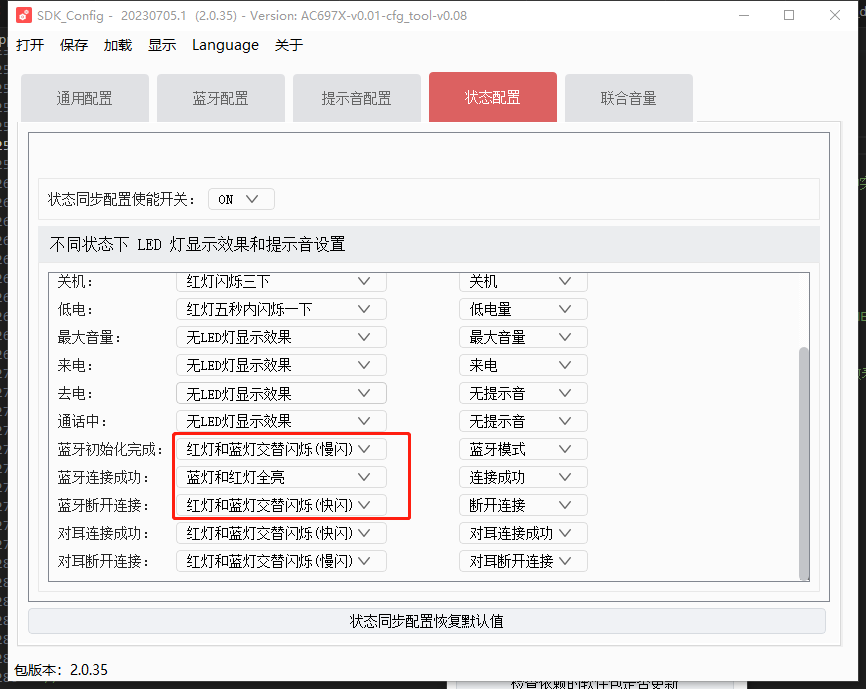Viewport: 866px width, 689px height.
Task: Open the 加载 menu
Action: [x=118, y=45]
